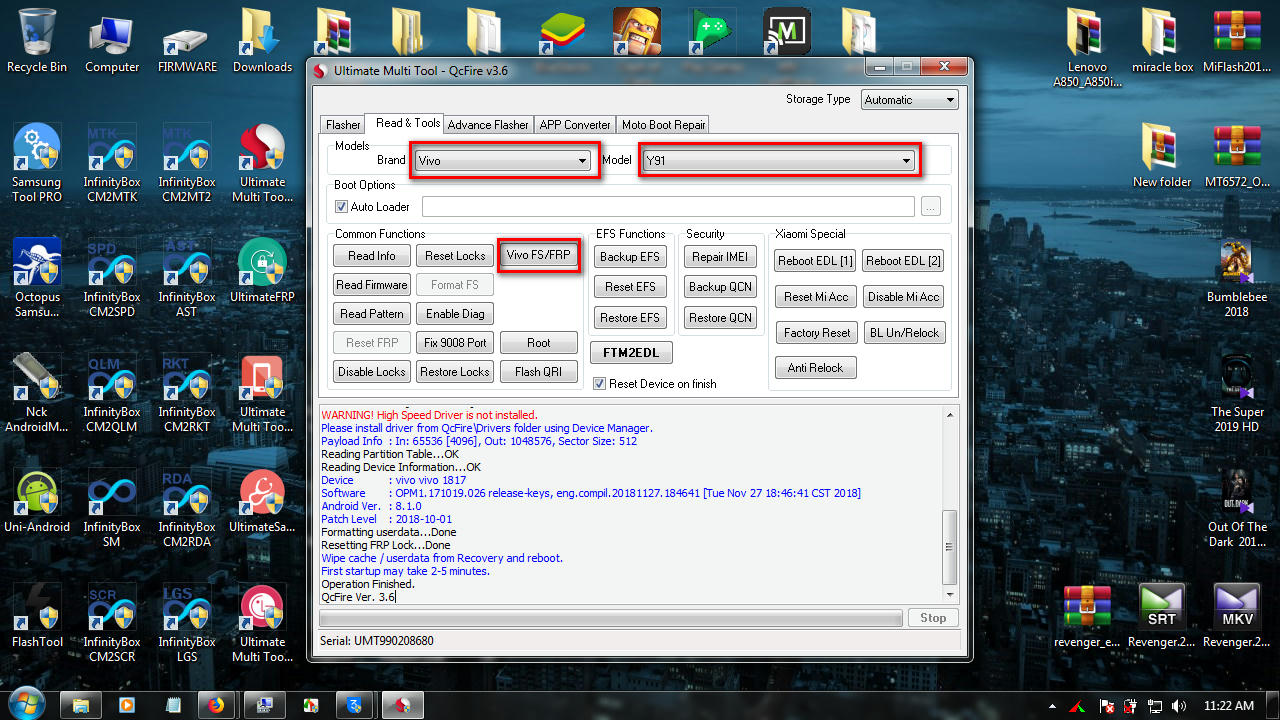Open the MT6572_O... archive icon
1280x720 pixels.
pos(1236,156)
